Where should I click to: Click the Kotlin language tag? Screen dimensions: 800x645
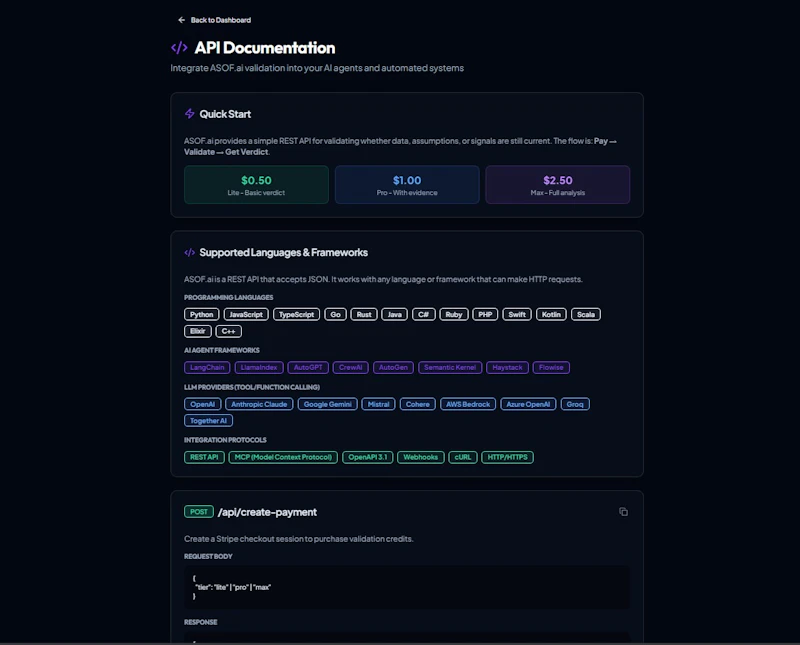pos(551,314)
